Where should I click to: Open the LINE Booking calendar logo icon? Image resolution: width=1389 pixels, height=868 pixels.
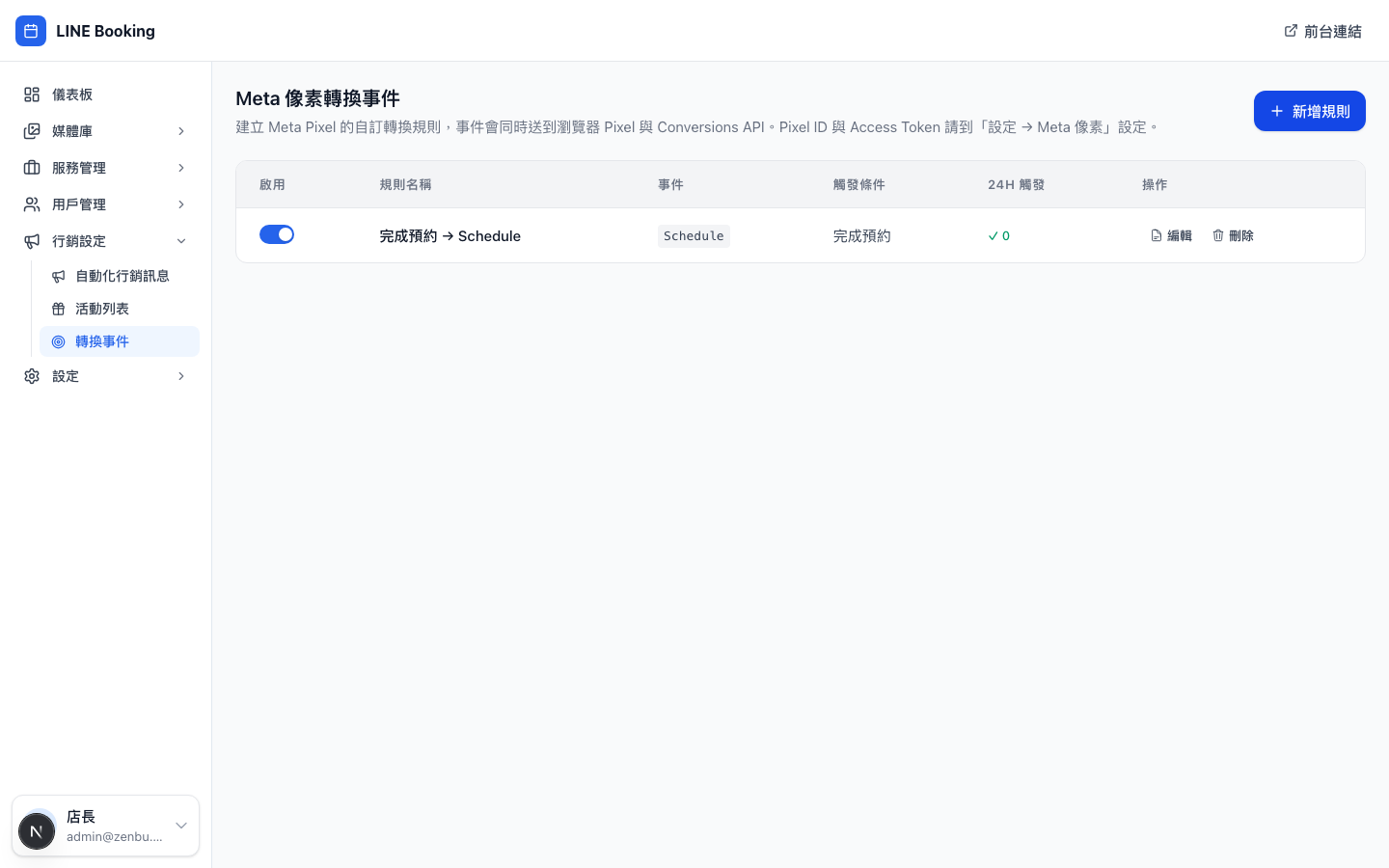click(x=31, y=31)
